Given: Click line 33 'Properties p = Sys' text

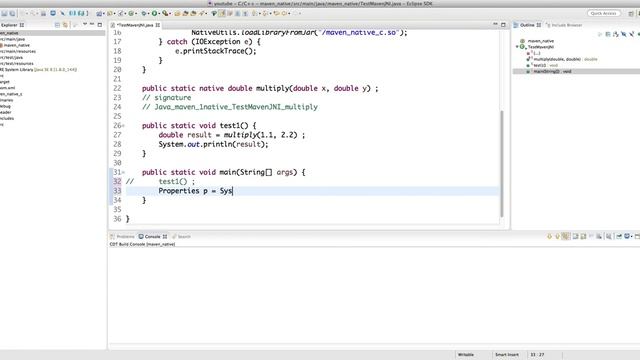Looking at the screenshot, I should click(x=196, y=191).
